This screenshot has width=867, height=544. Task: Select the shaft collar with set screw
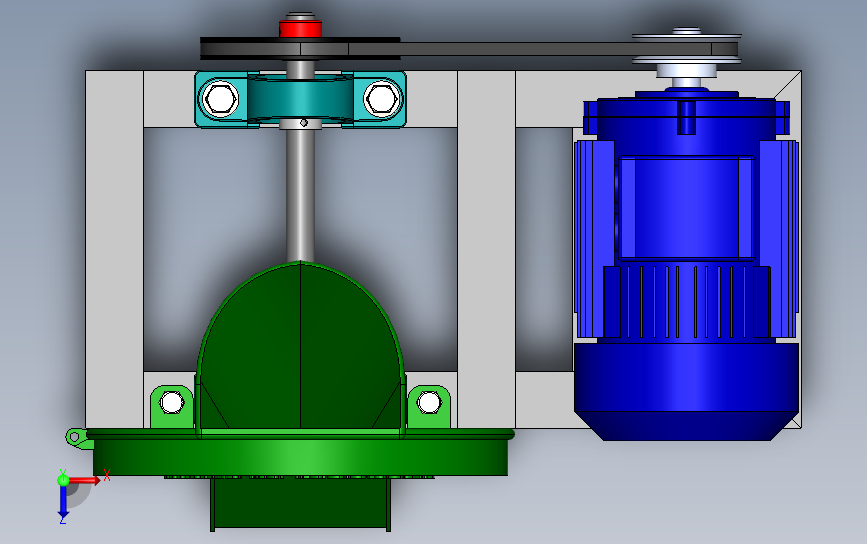point(300,123)
